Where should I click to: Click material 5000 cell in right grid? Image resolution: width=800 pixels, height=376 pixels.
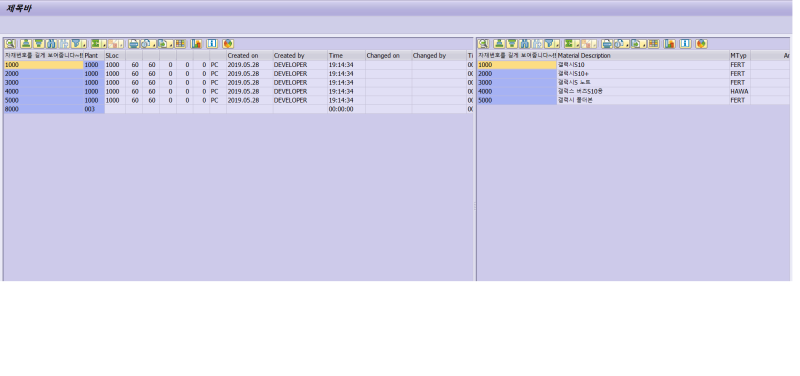[516, 101]
